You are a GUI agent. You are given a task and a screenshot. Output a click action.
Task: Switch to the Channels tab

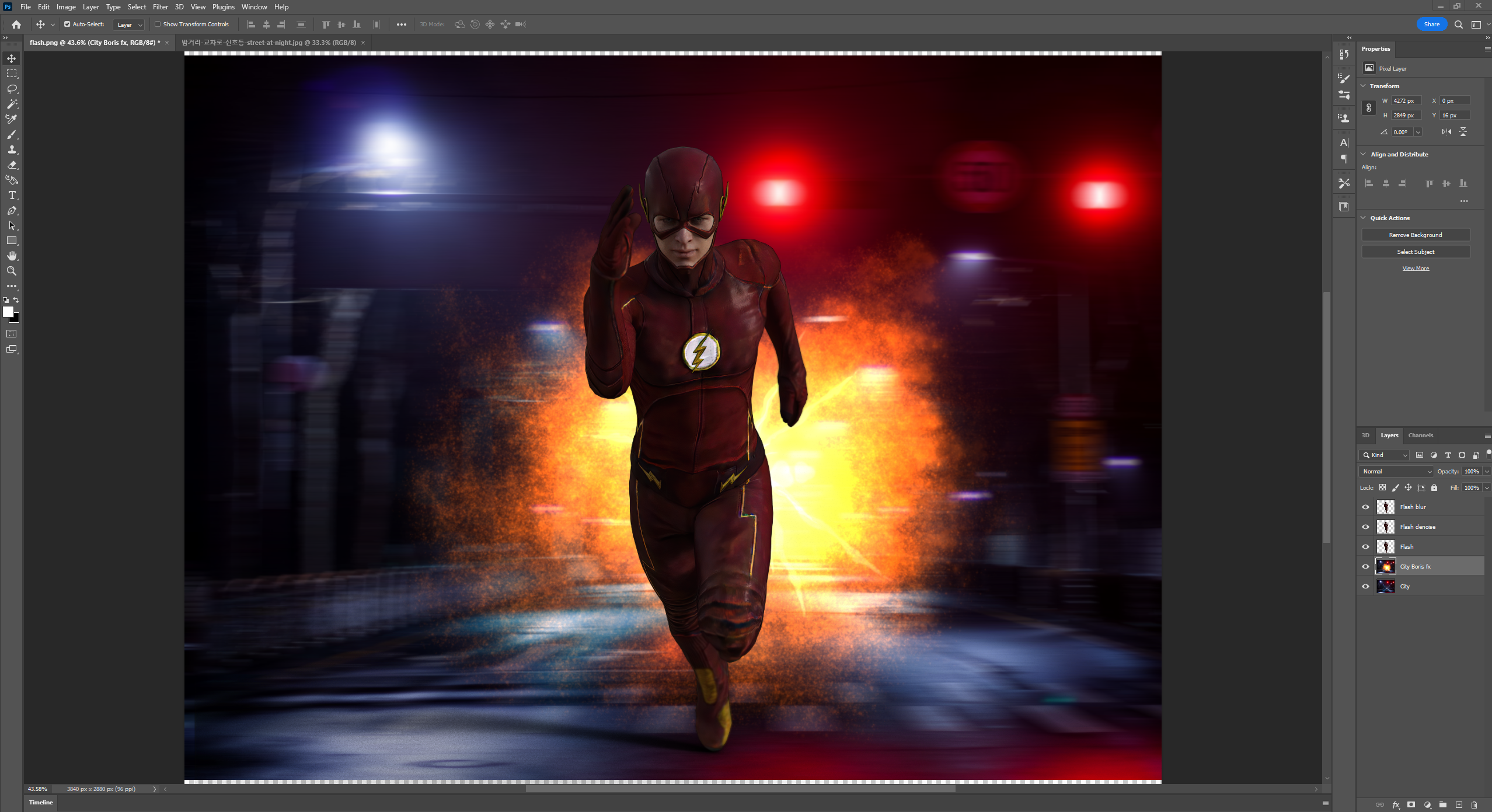click(1420, 435)
